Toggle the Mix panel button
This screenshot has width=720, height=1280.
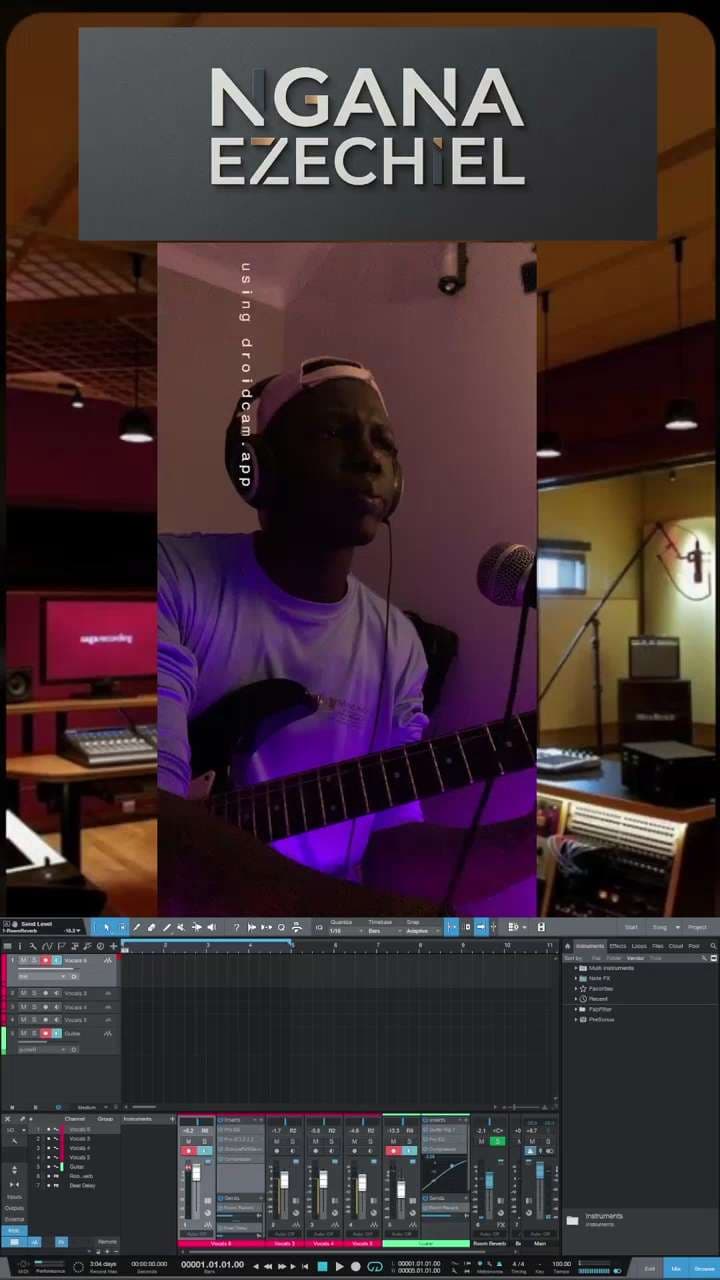coord(676,1268)
